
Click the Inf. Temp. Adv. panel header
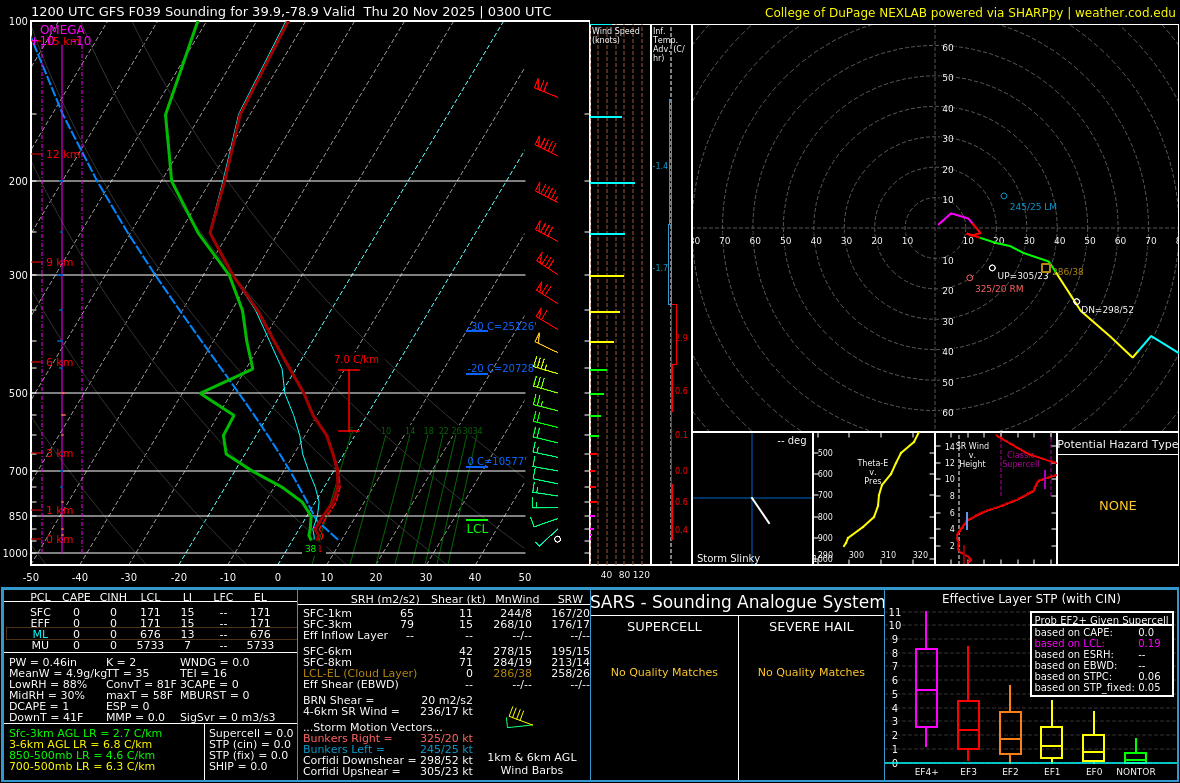tap(668, 44)
